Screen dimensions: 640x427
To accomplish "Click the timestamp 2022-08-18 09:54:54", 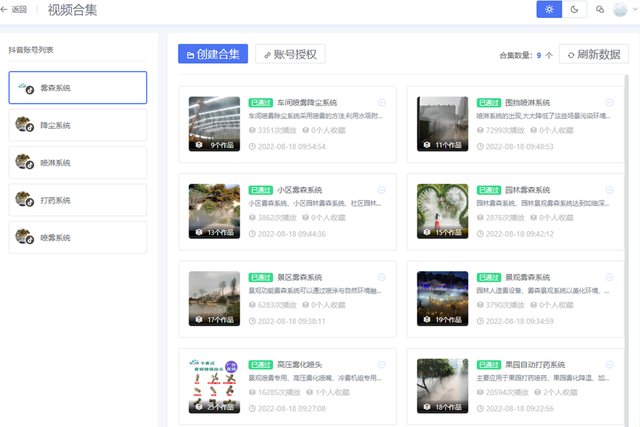I will pyautogui.click(x=287, y=147).
